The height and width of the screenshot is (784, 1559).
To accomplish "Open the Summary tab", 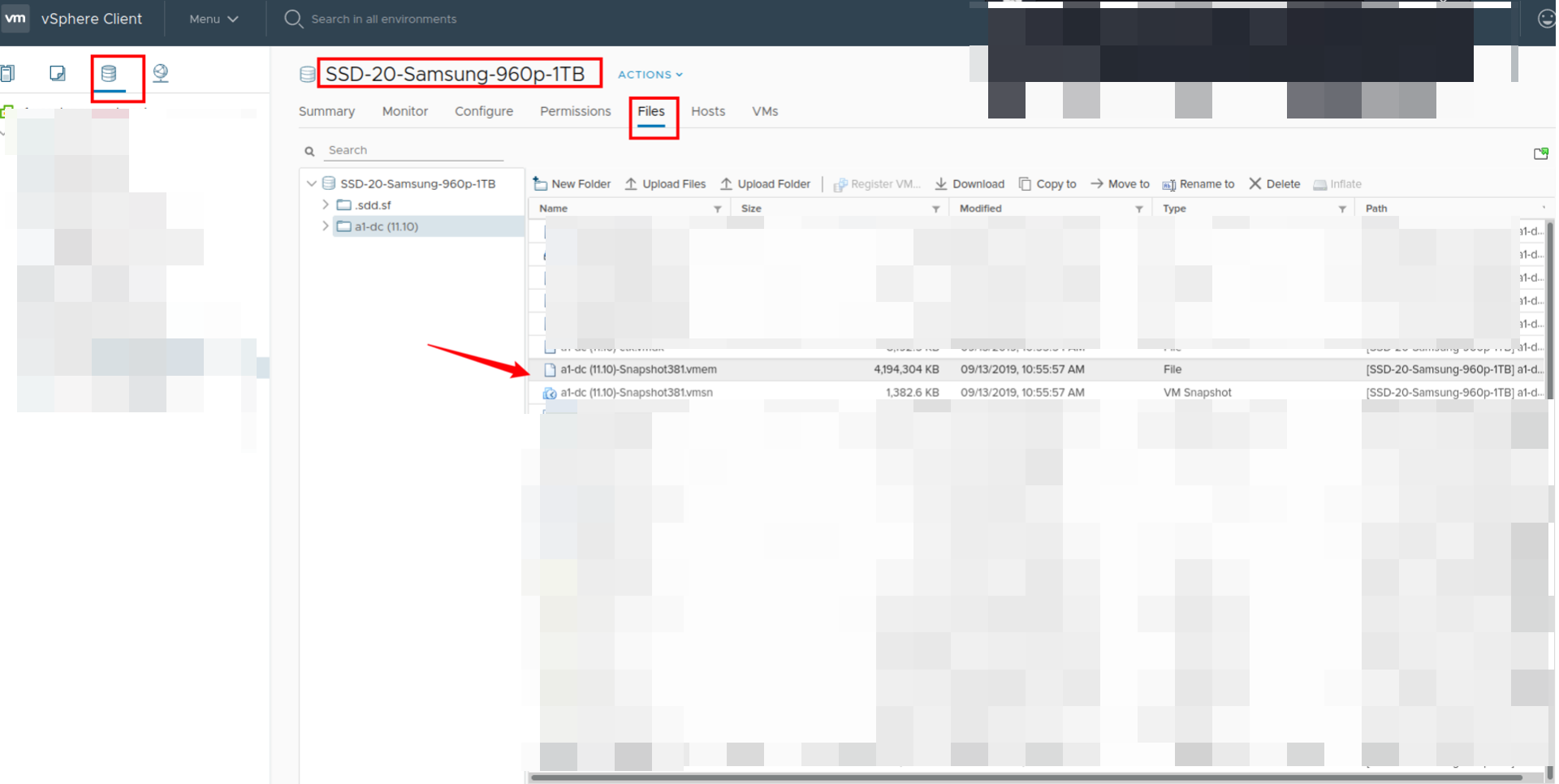I will click(326, 111).
